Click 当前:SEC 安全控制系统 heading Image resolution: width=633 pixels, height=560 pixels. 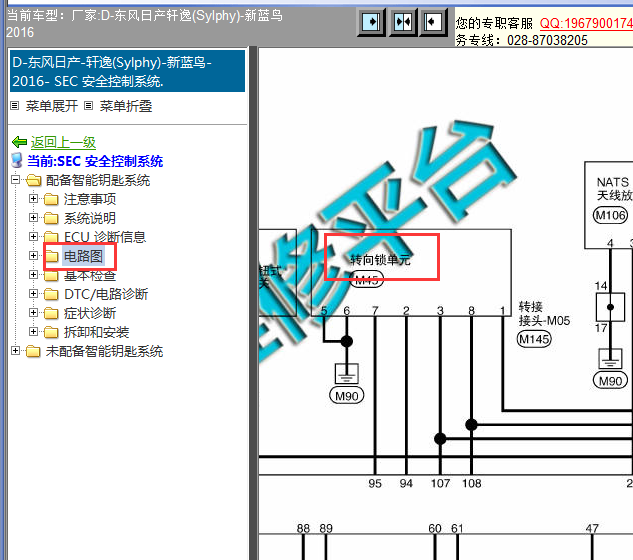(x=95, y=161)
